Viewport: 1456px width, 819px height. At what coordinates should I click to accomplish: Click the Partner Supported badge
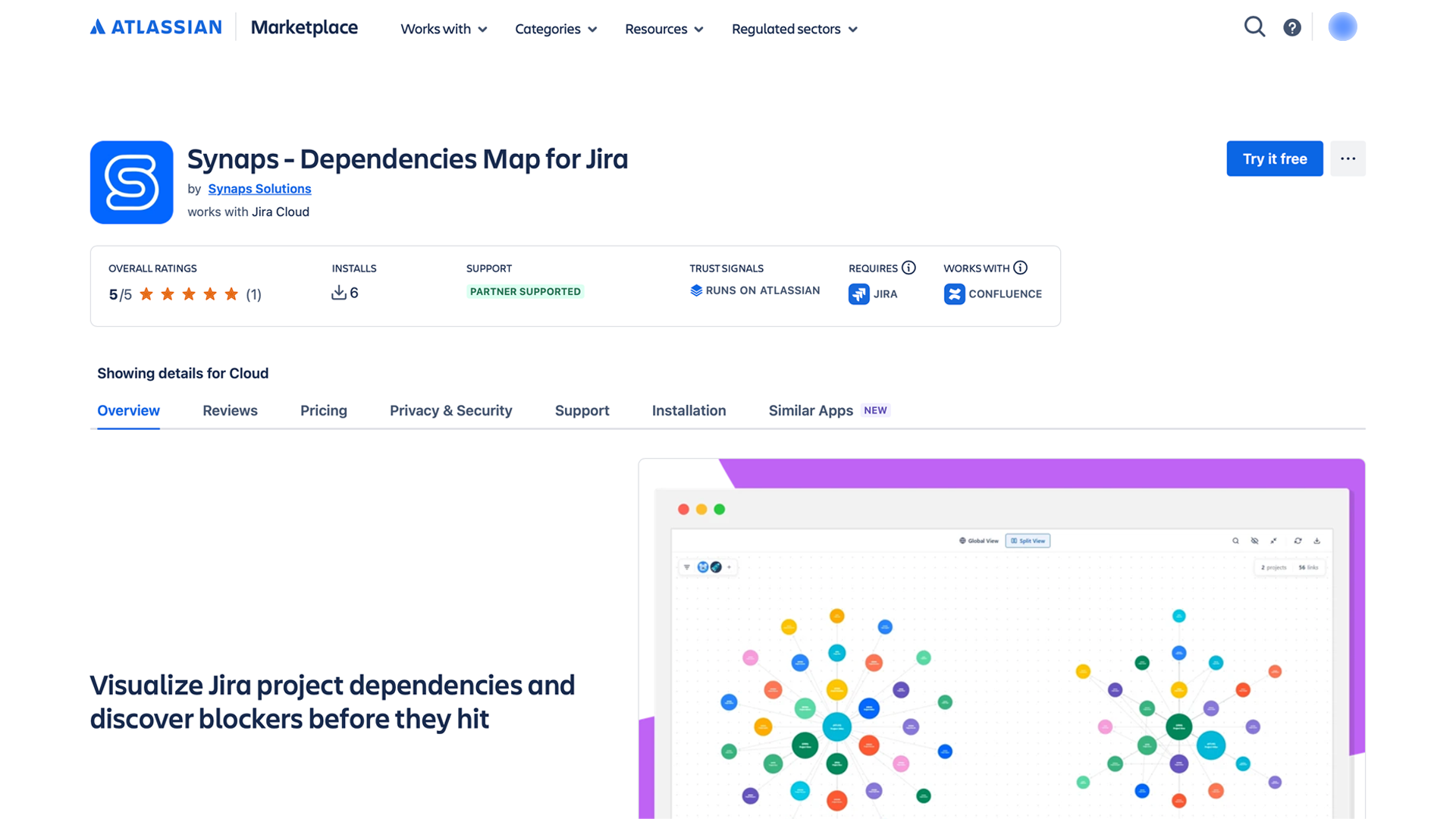click(x=525, y=291)
